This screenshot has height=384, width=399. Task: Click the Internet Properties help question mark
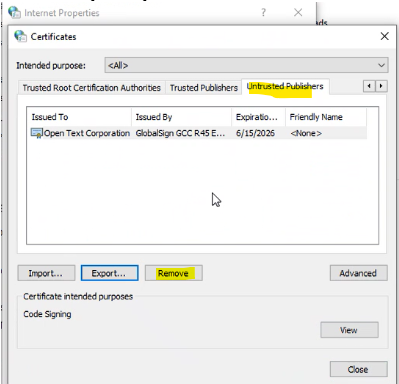coord(263,13)
